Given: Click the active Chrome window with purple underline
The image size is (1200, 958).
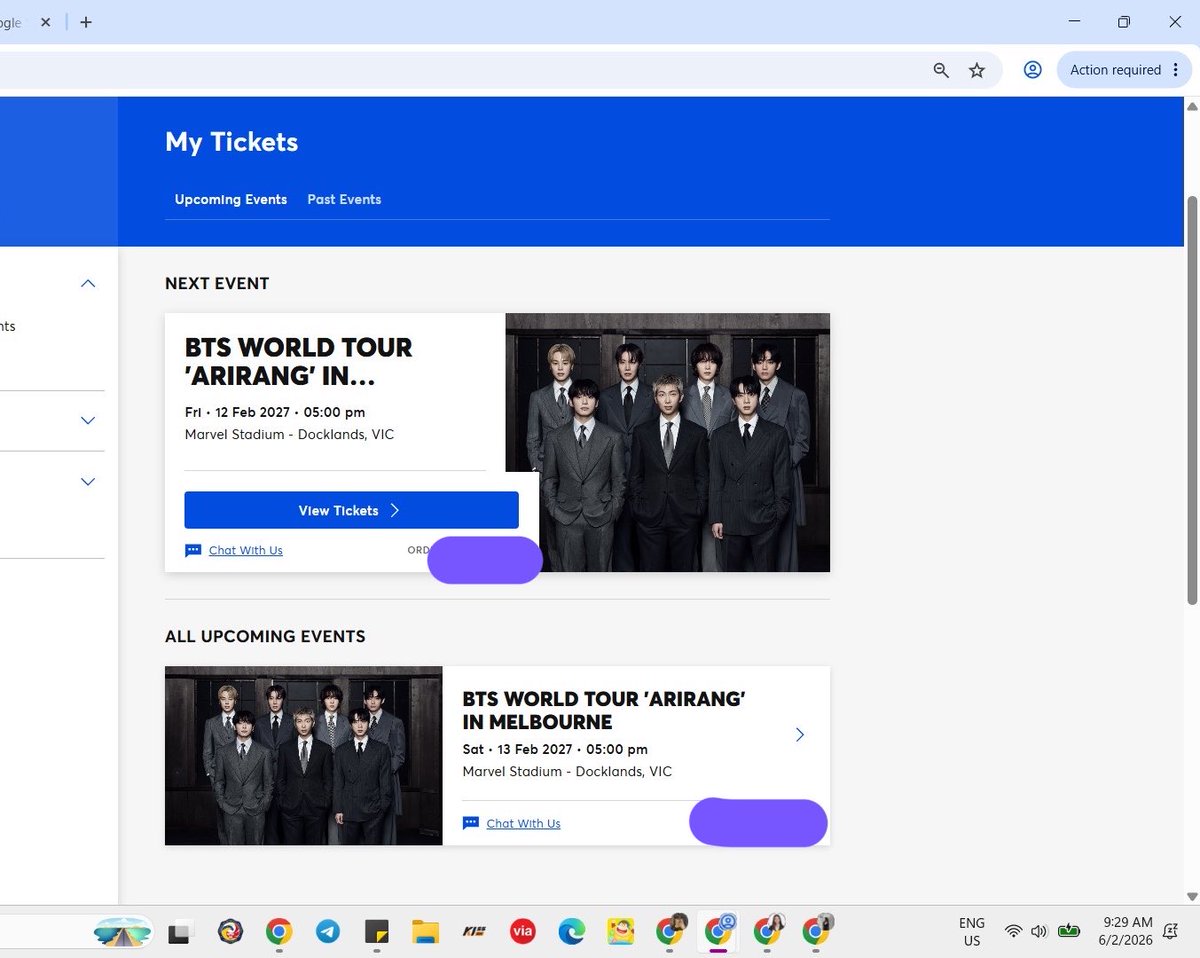Looking at the screenshot, I should (719, 930).
